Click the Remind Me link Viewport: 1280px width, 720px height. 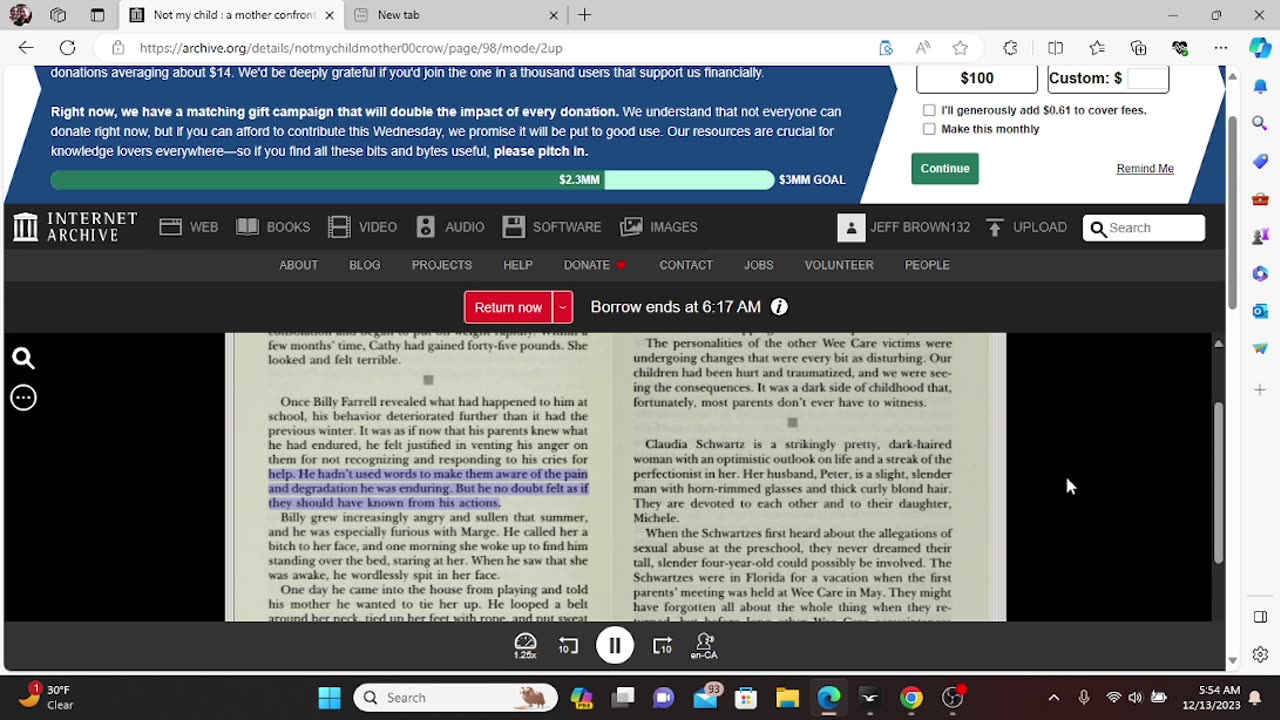[x=1145, y=168]
